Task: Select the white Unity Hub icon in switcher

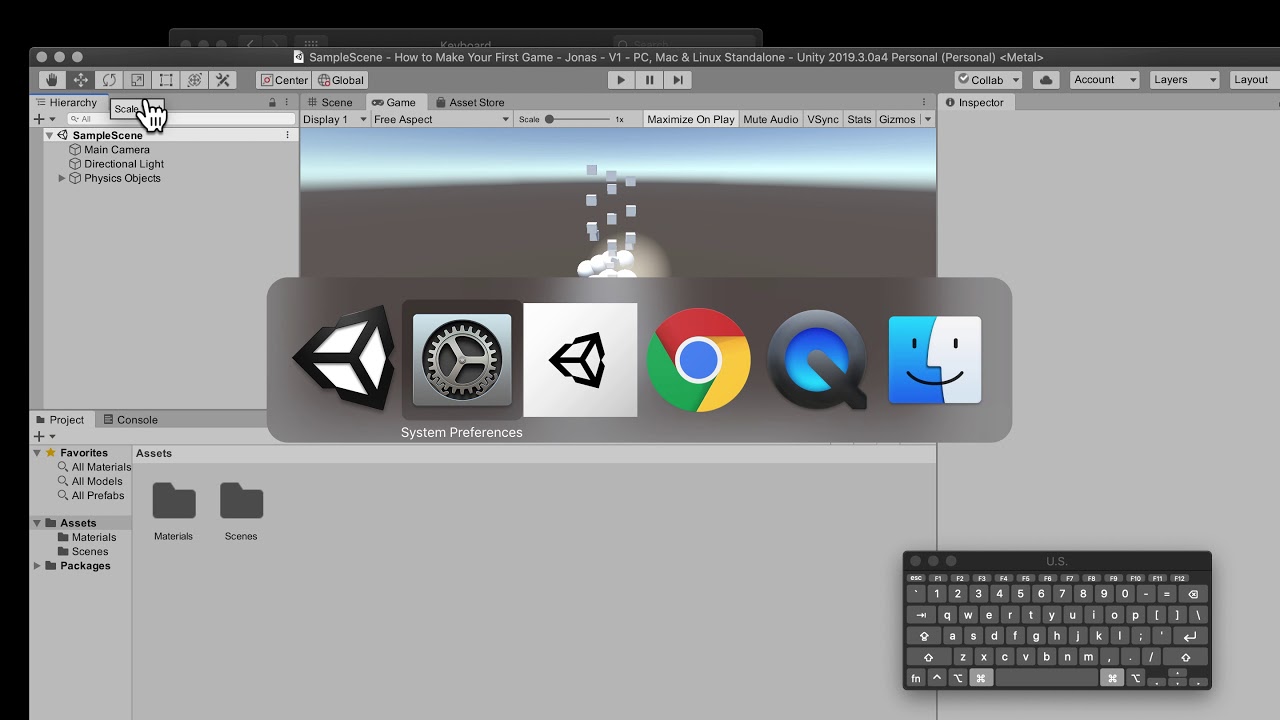Action: pyautogui.click(x=580, y=360)
